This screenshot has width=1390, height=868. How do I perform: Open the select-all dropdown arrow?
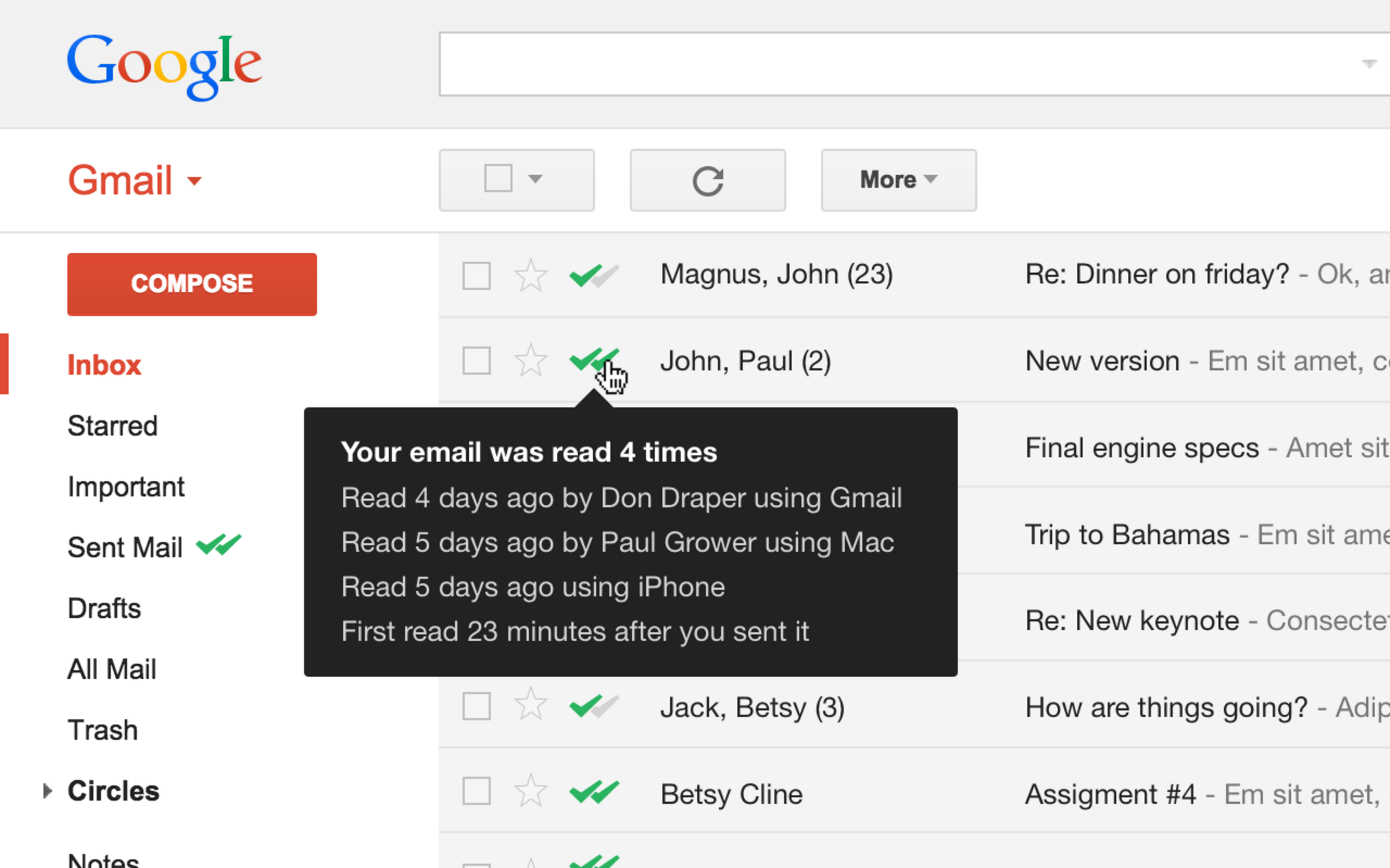(x=535, y=180)
